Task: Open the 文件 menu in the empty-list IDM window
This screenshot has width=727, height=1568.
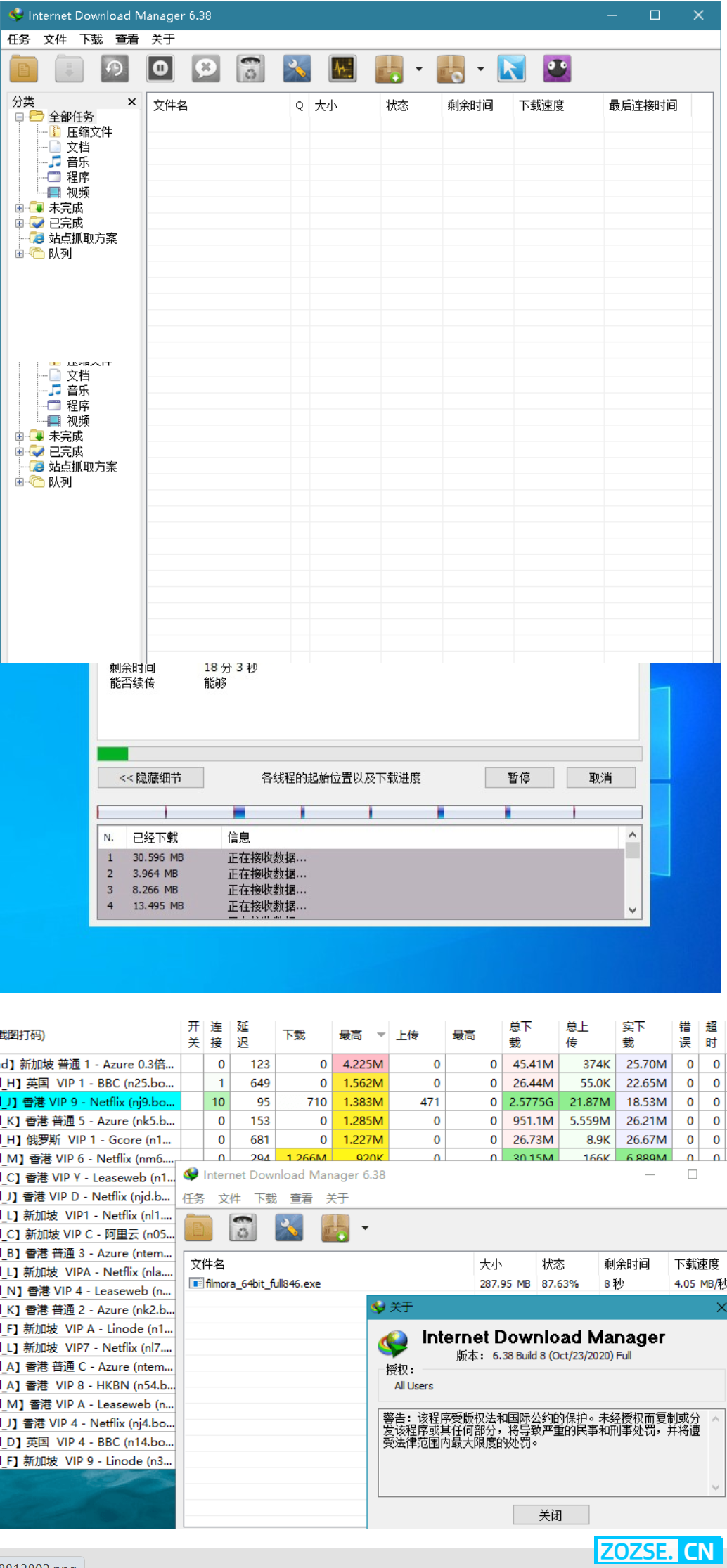Action: coord(54,39)
